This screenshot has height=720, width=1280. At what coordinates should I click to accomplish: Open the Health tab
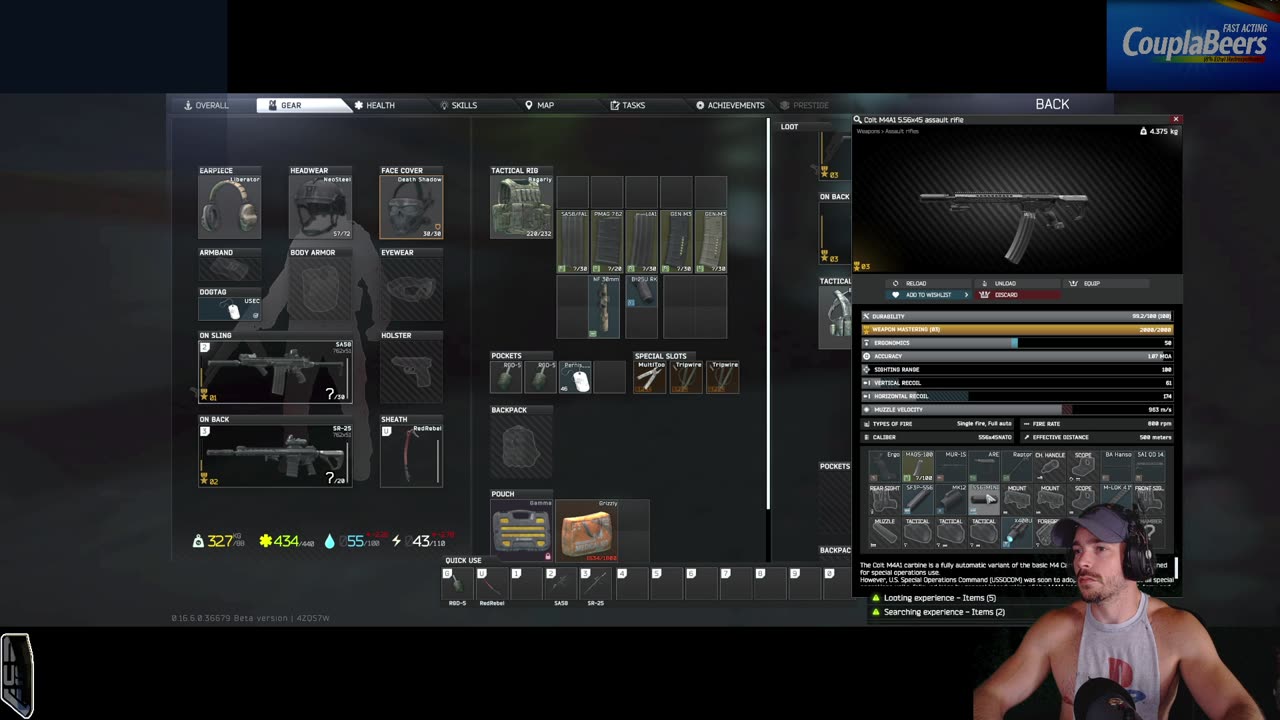click(374, 105)
